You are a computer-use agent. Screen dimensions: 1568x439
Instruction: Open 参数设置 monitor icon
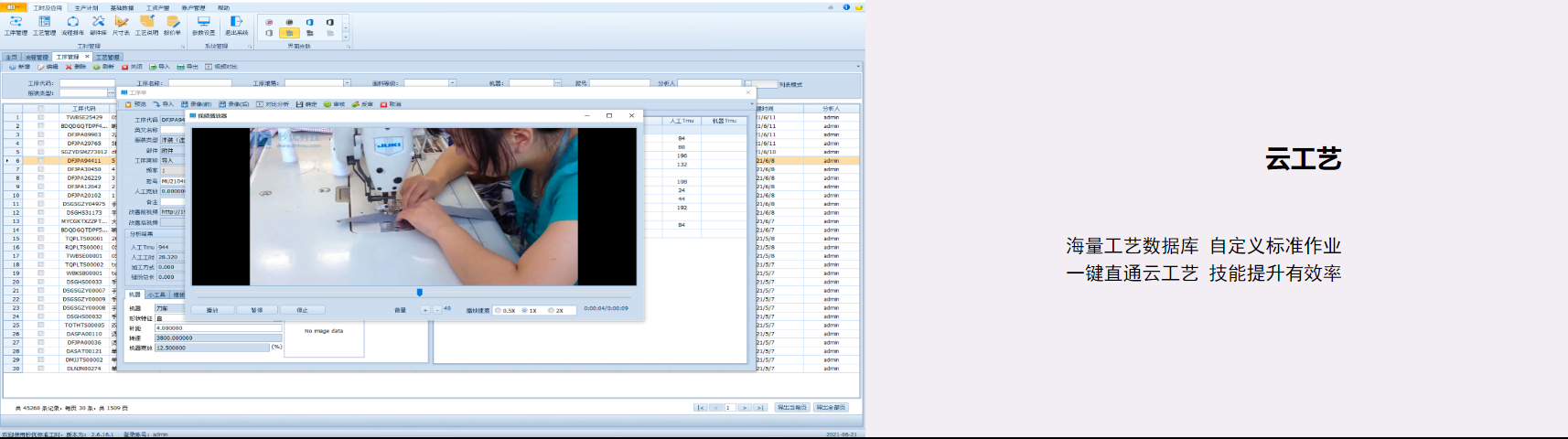tap(203, 21)
